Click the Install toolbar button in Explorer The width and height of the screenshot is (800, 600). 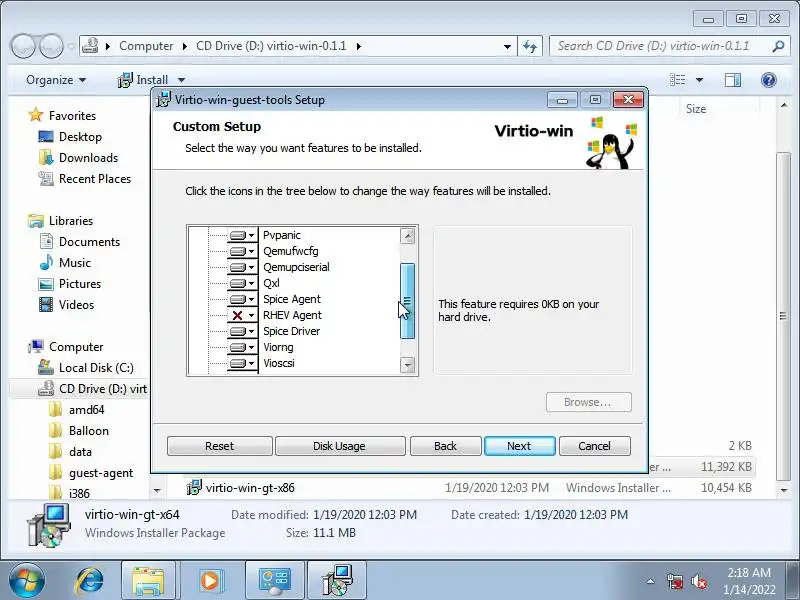(143, 80)
